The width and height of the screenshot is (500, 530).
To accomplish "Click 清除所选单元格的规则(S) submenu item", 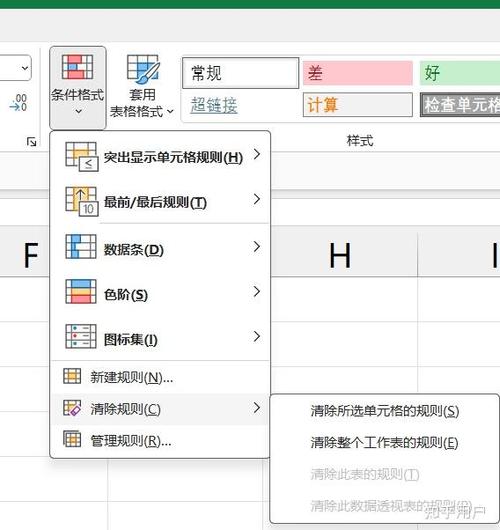I will (x=385, y=411).
